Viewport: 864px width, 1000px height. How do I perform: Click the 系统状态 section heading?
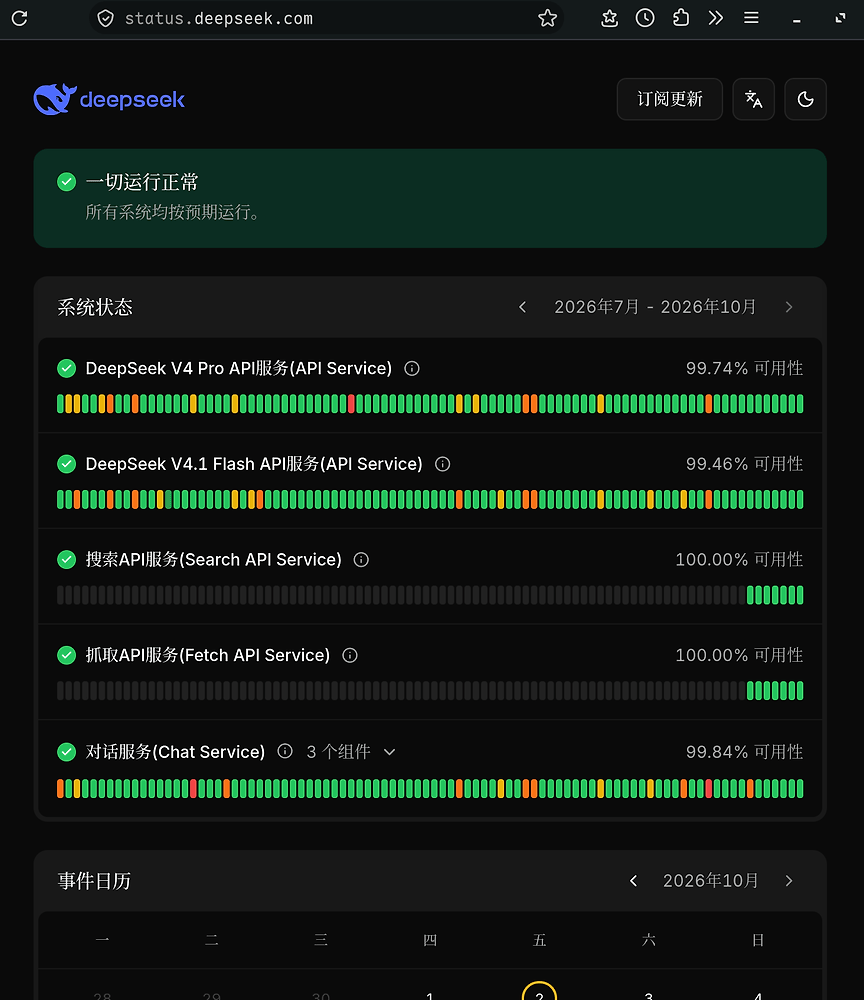pos(95,307)
